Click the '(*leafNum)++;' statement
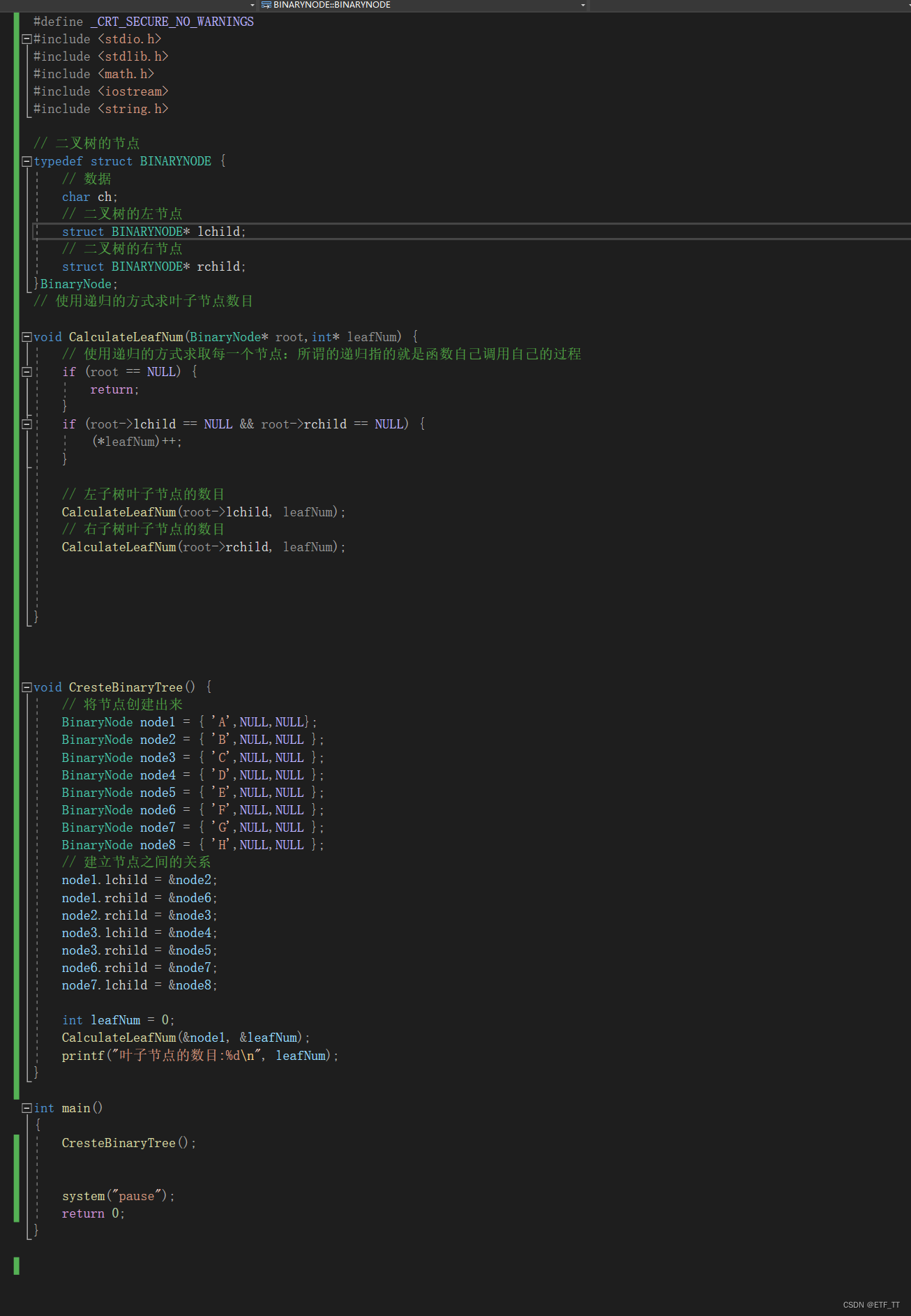911x1316 pixels. click(x=137, y=442)
